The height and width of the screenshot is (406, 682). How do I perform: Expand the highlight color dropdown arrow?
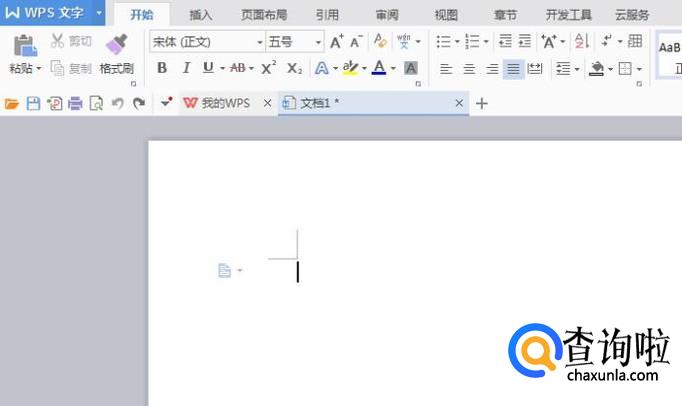[x=364, y=68]
